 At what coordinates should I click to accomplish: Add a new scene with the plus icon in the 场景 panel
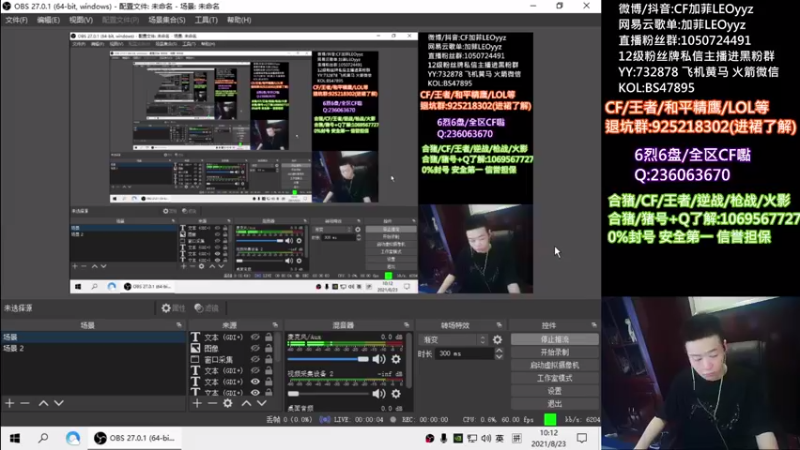coord(10,403)
